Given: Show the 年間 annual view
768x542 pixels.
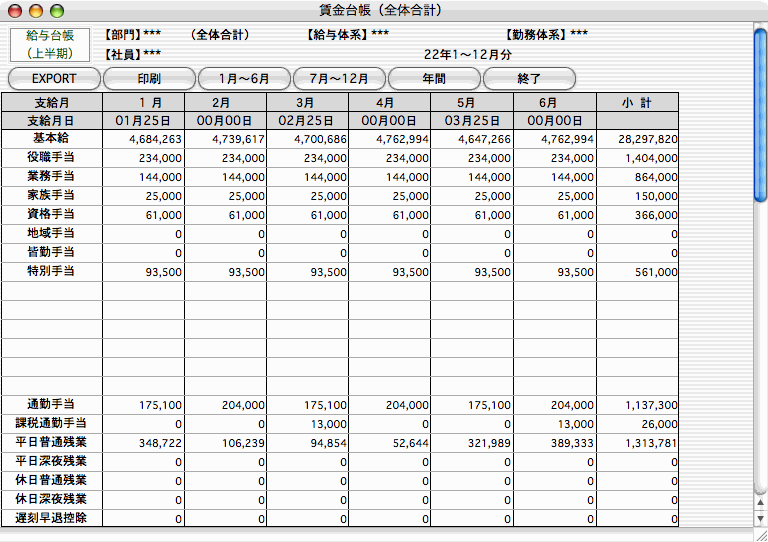Looking at the screenshot, I should (x=434, y=78).
